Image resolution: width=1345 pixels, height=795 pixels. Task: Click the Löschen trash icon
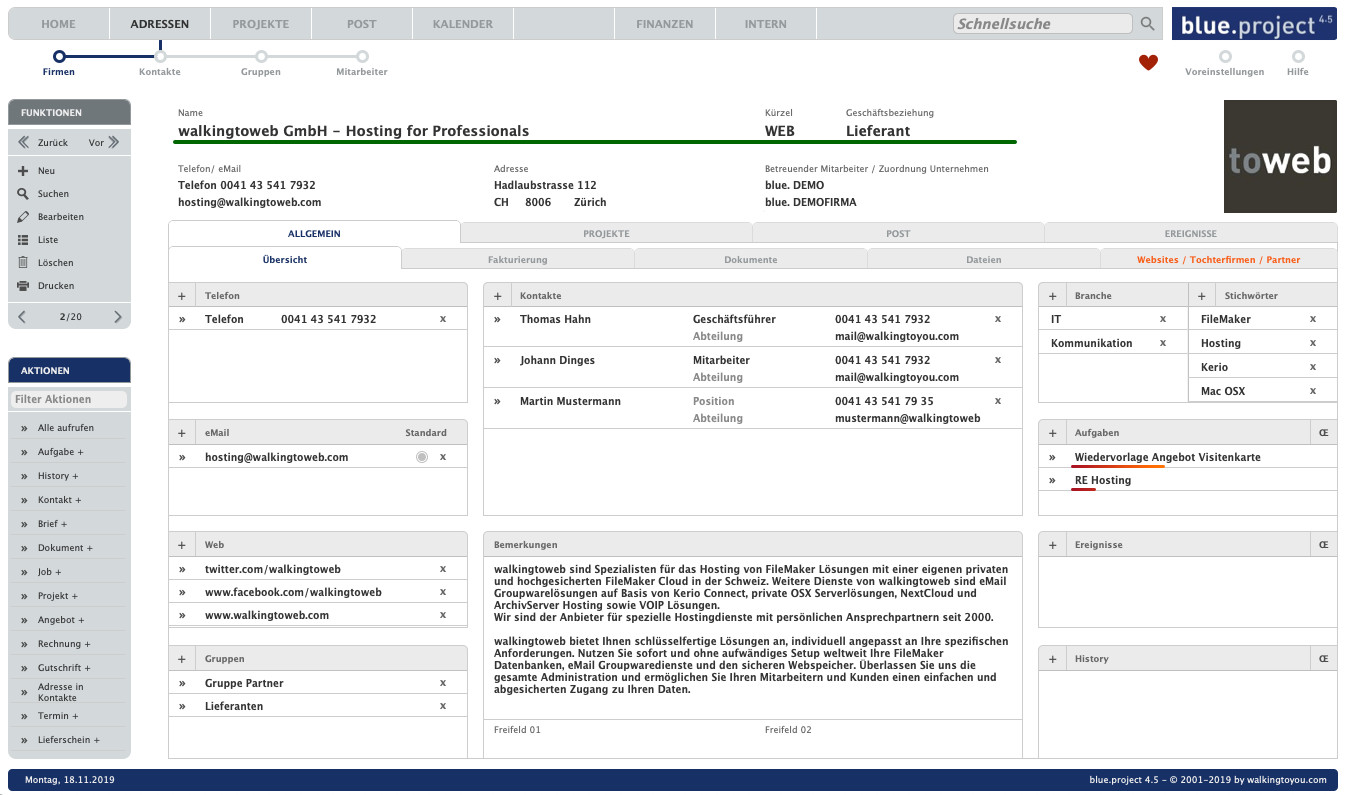tap(23, 263)
